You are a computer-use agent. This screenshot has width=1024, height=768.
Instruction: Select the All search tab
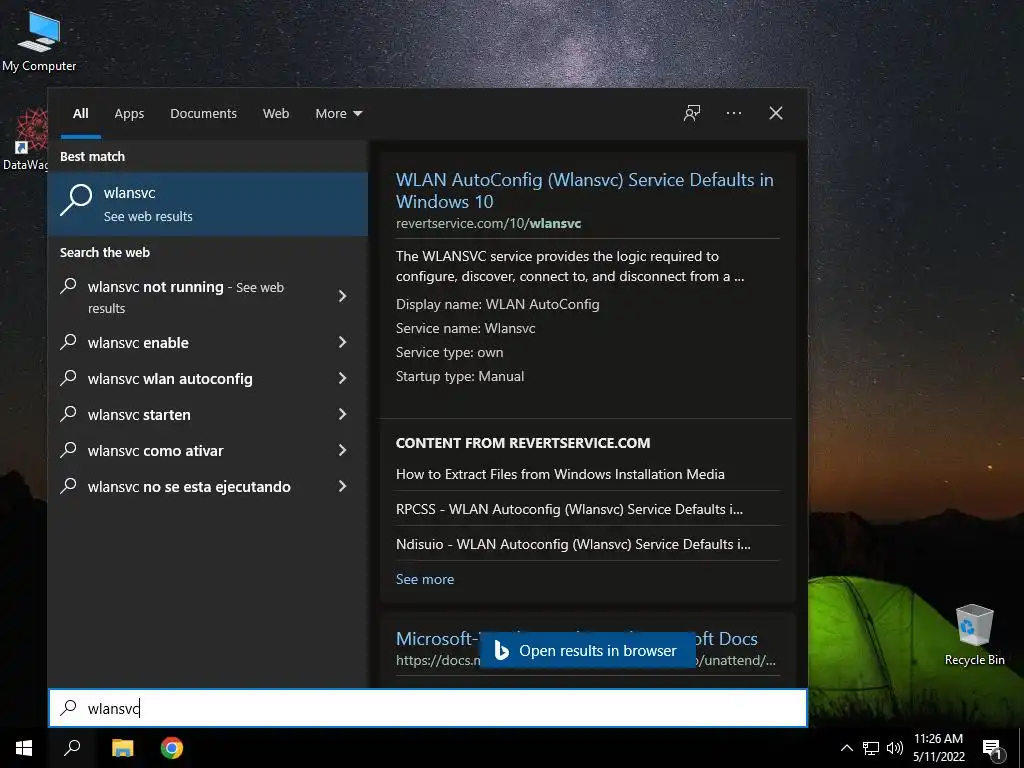(81, 114)
